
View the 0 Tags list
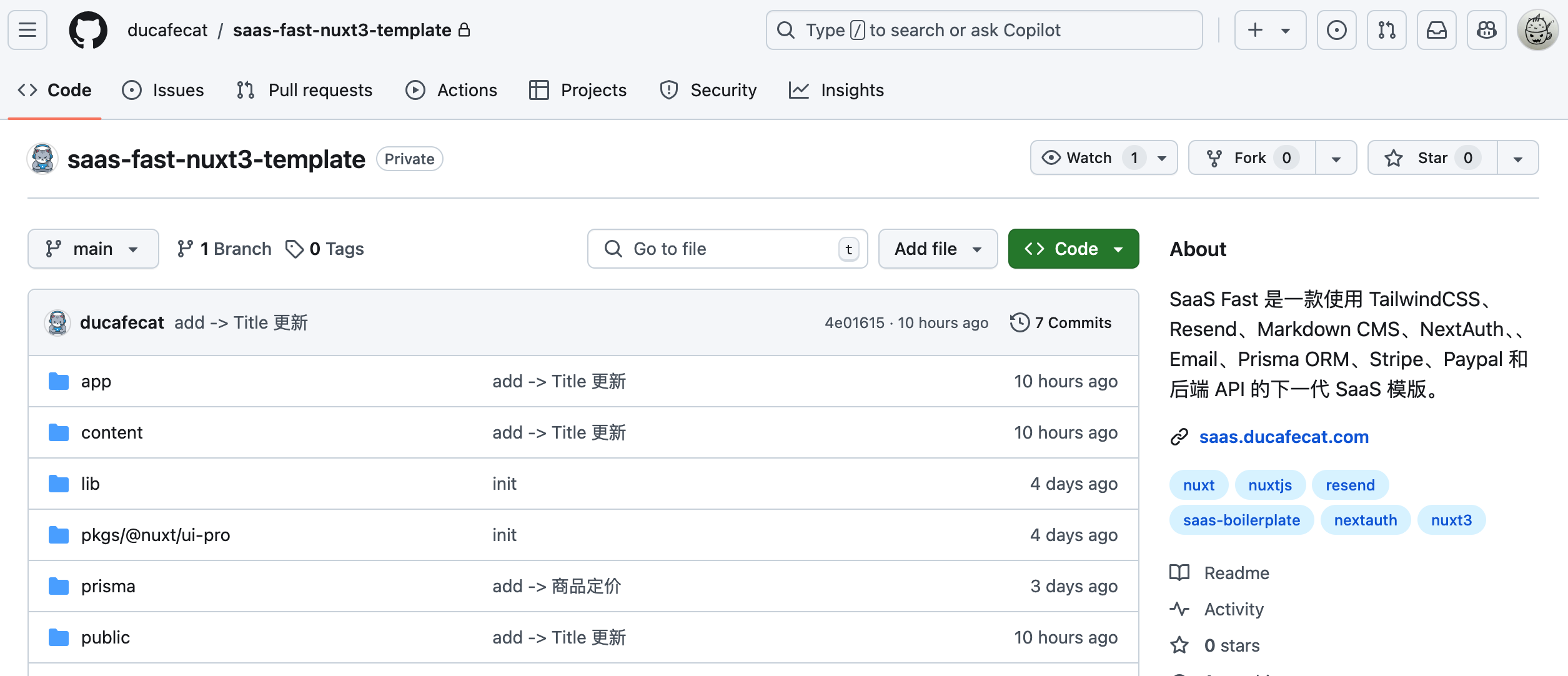pyautogui.click(x=325, y=249)
